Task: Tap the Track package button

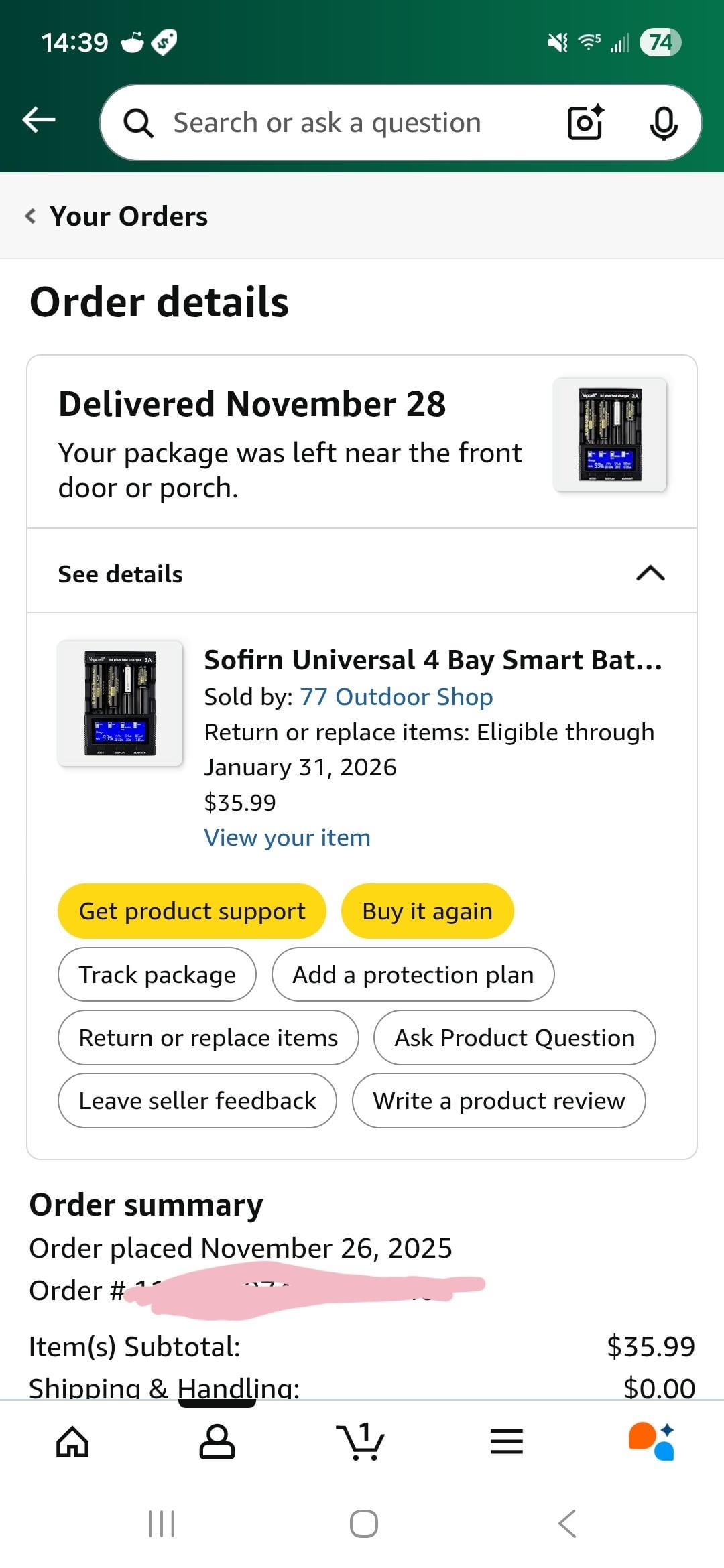Action: (x=157, y=974)
